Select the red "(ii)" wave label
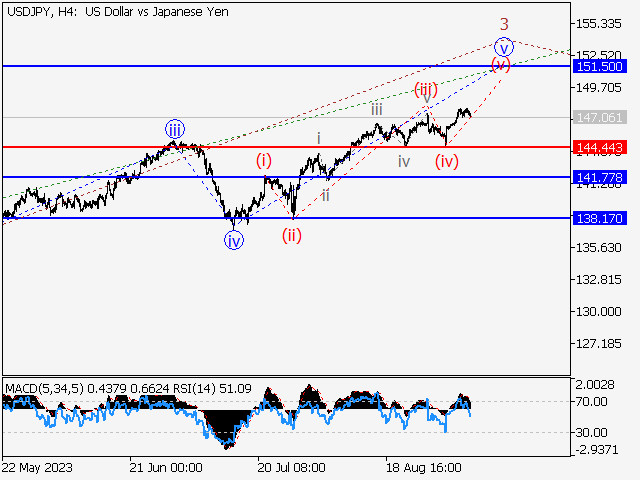 tap(292, 235)
